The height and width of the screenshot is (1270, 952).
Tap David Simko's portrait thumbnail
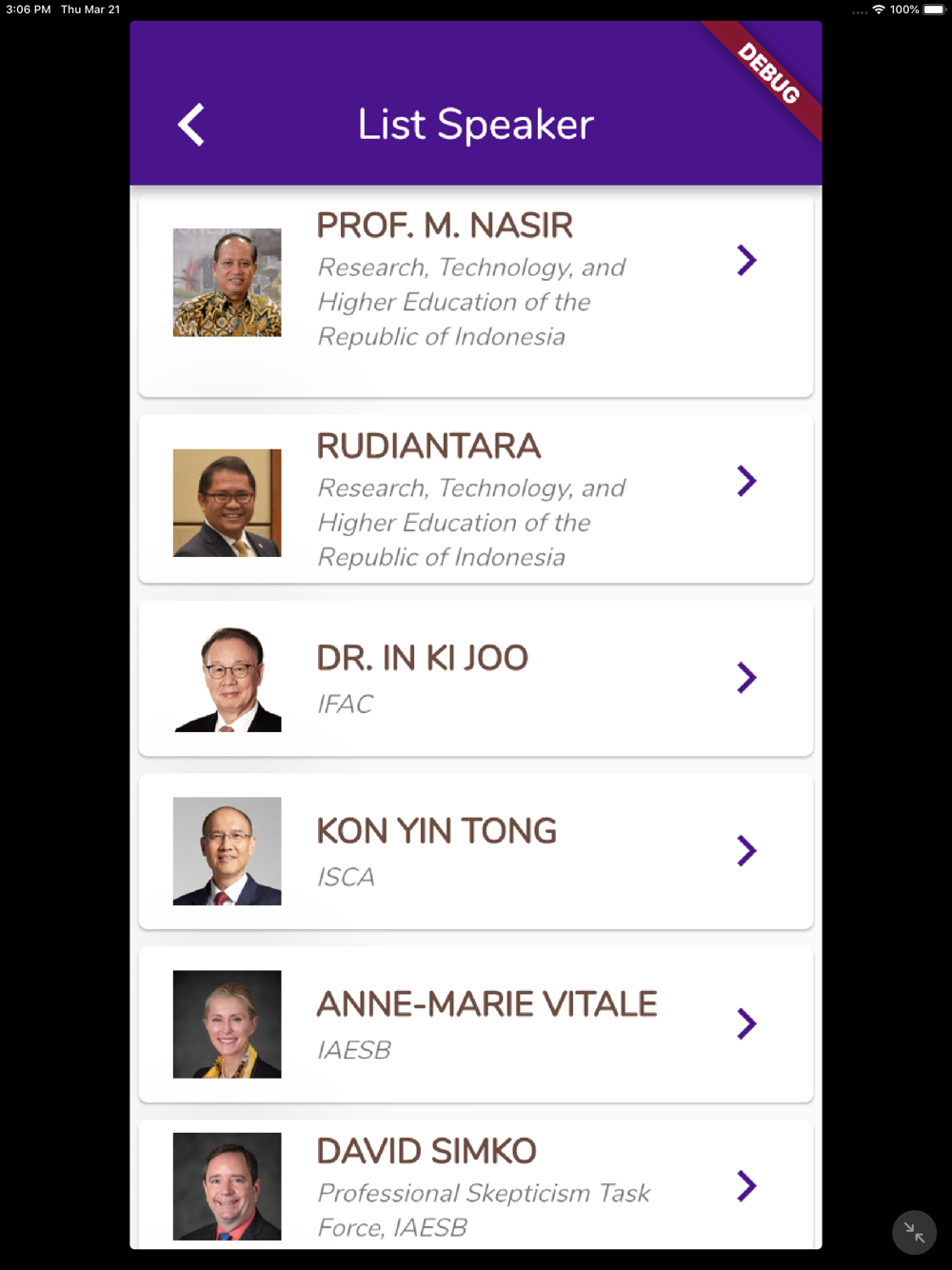(x=227, y=1186)
